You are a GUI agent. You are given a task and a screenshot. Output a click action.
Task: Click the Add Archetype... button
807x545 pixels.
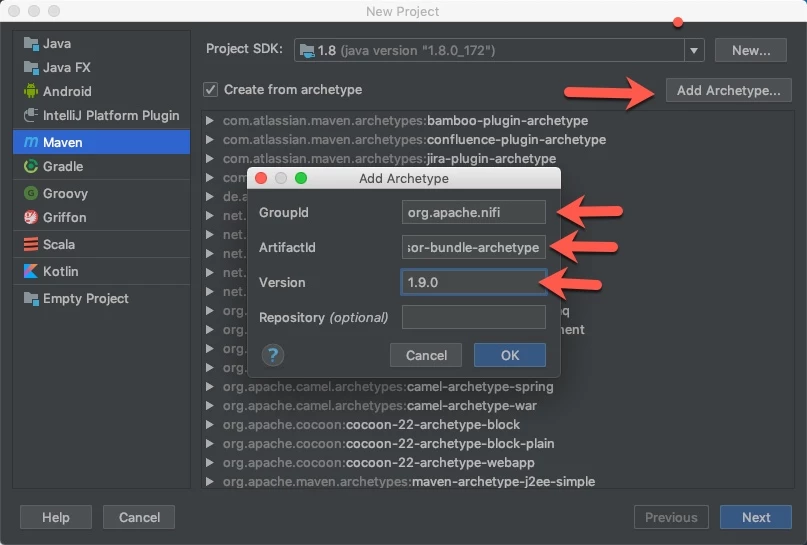[x=728, y=91]
